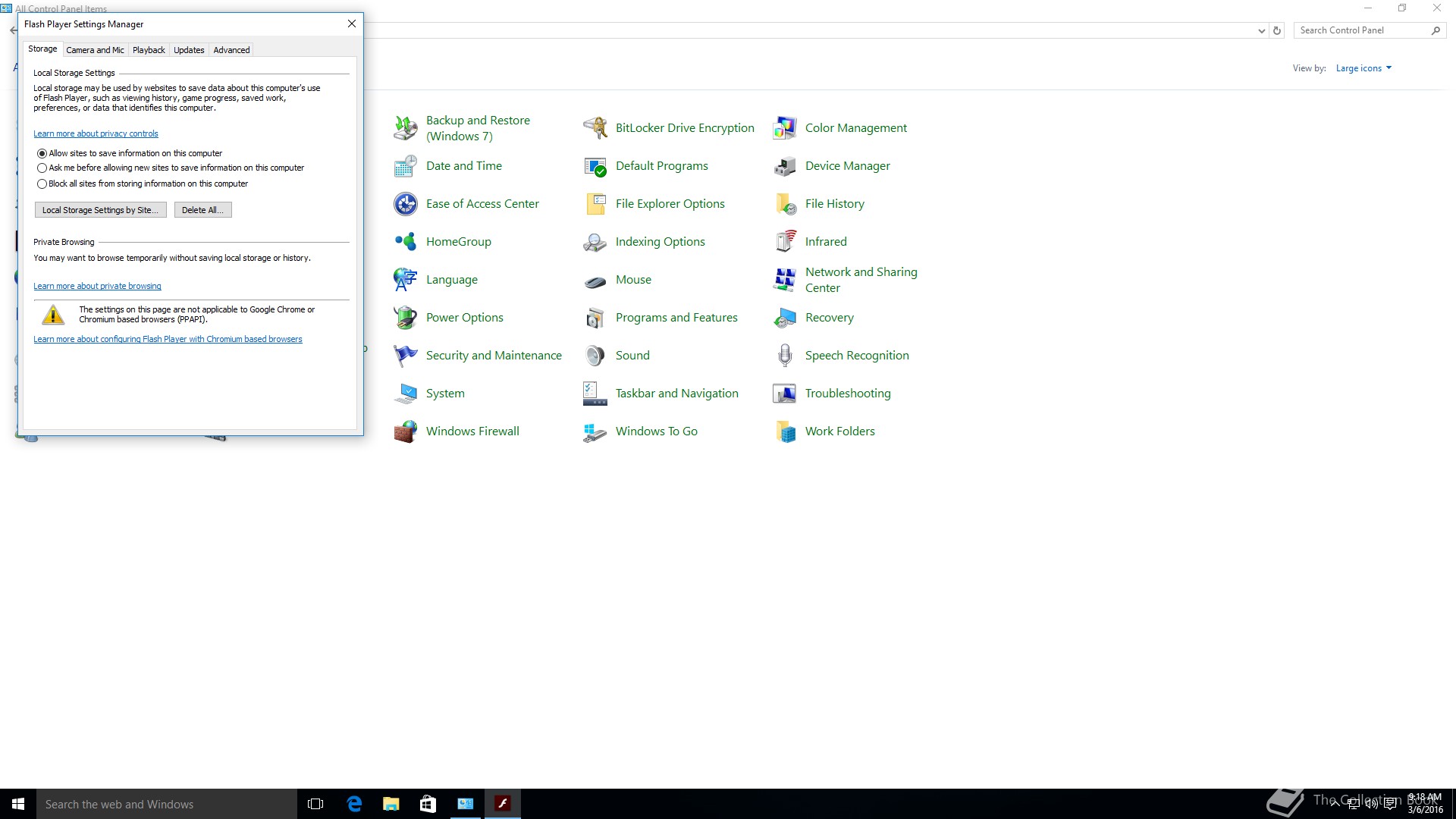Open the Recovery icon
1456x819 pixels.
pyautogui.click(x=785, y=318)
